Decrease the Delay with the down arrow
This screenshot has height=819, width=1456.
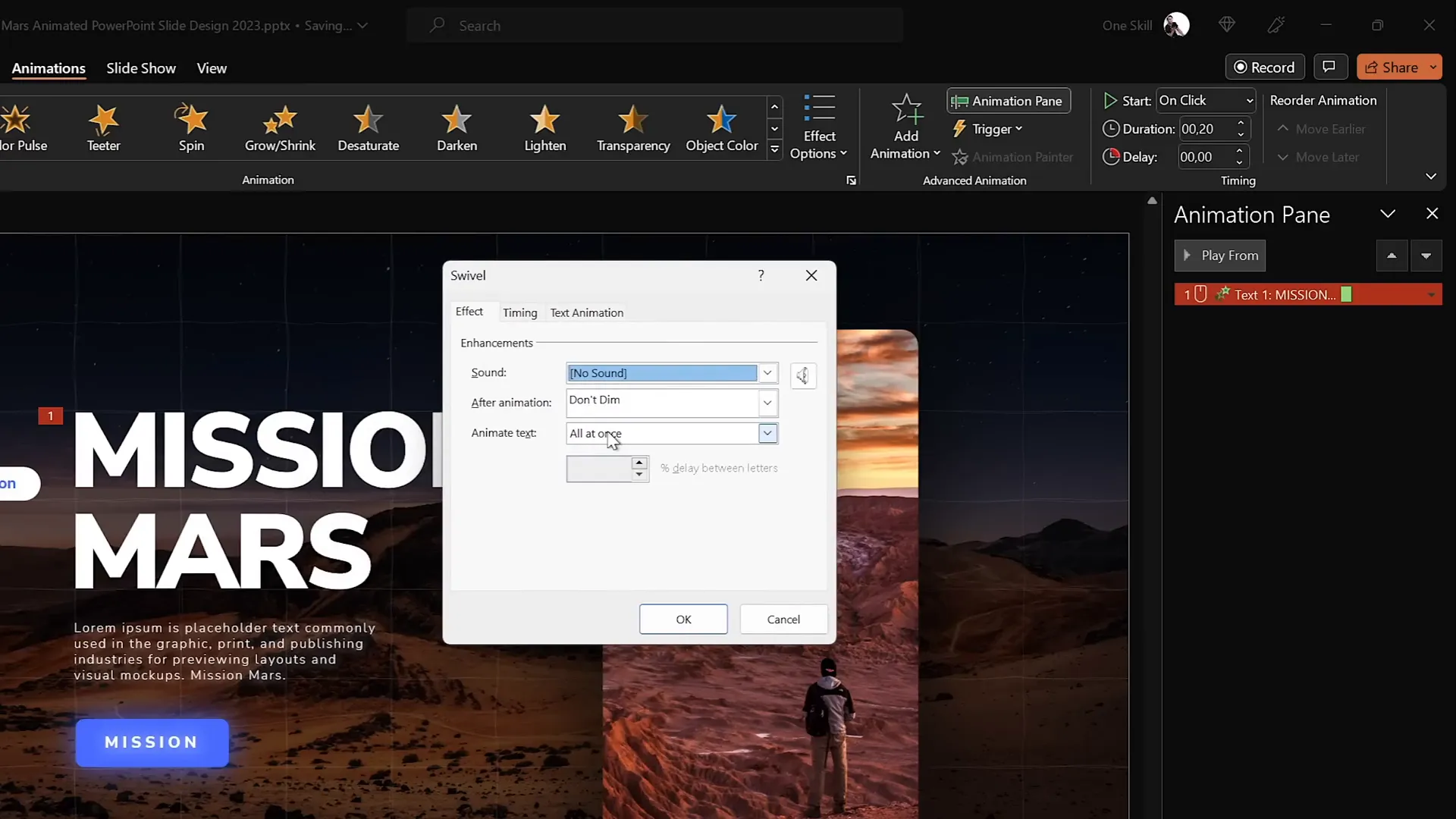[1239, 162]
